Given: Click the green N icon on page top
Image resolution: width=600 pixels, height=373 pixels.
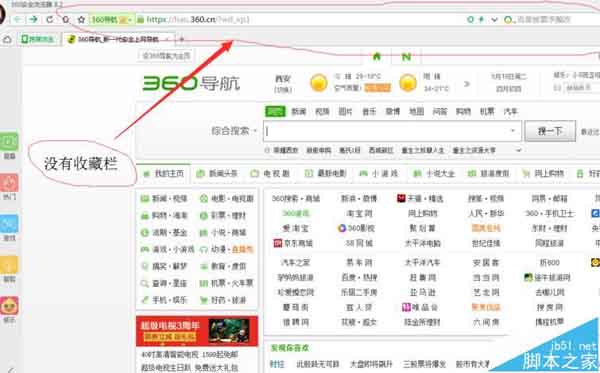Looking at the screenshot, I should pyautogui.click(x=406, y=57).
